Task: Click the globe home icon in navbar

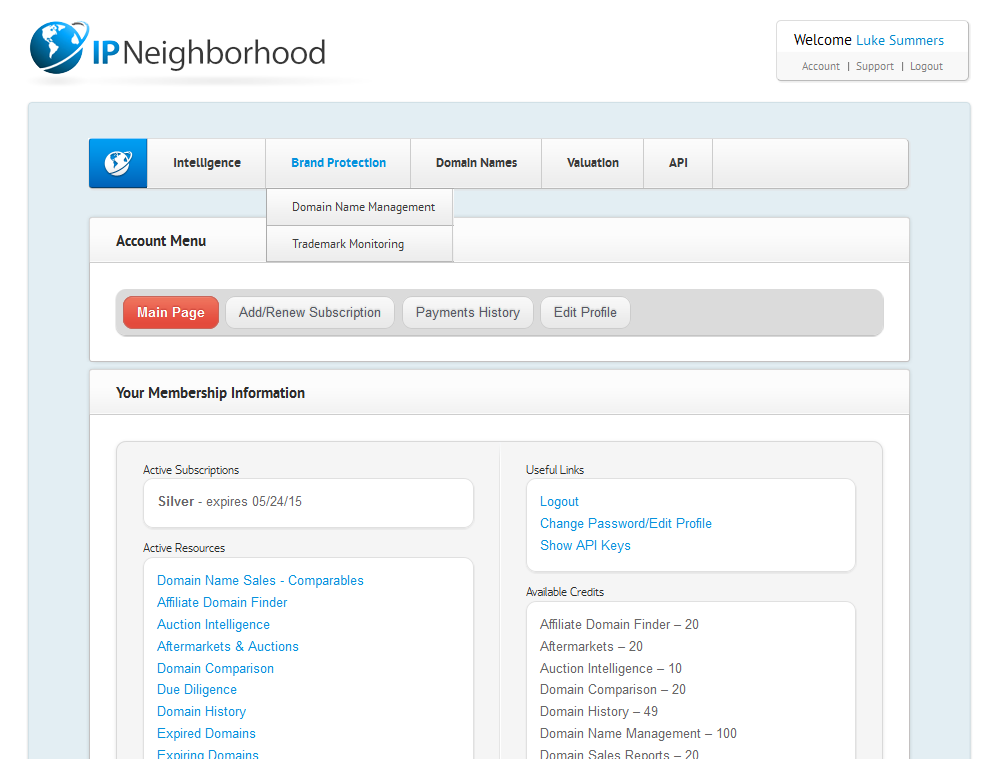Action: click(x=118, y=163)
